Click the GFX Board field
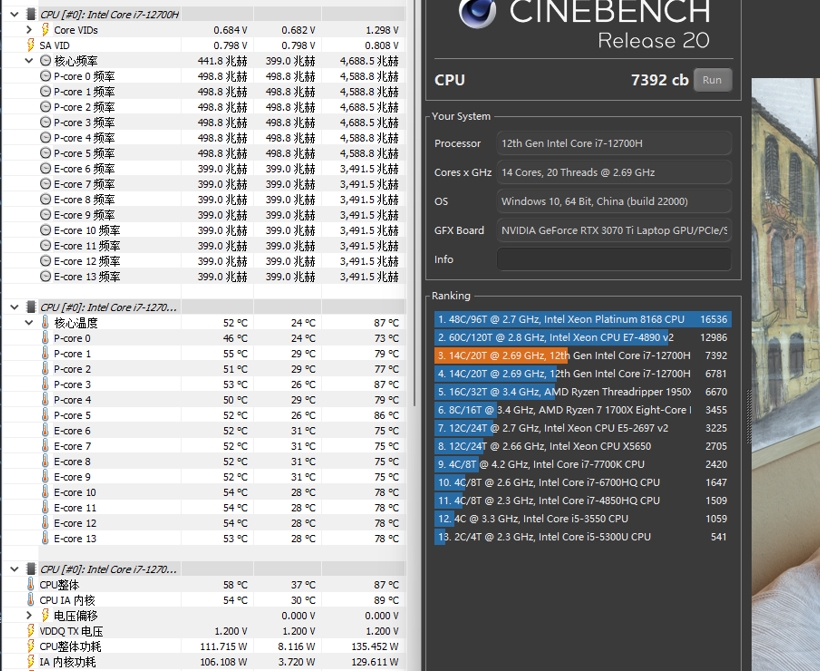Screen dimensions: 820x671 pyautogui.click(x=614, y=231)
